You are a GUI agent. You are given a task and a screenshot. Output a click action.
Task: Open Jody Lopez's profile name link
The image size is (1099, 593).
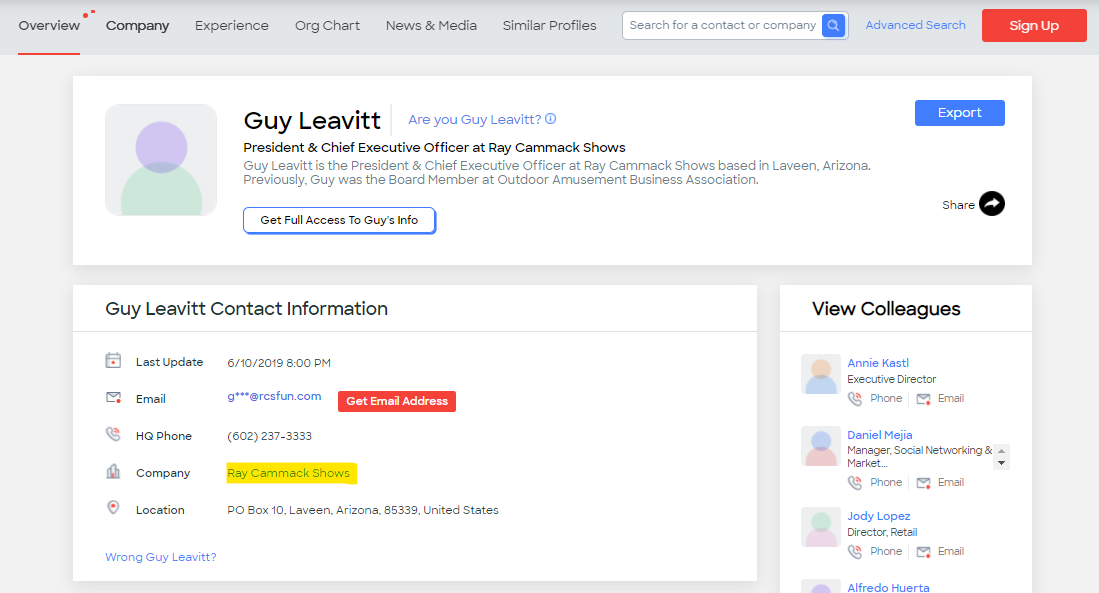pyautogui.click(x=879, y=516)
